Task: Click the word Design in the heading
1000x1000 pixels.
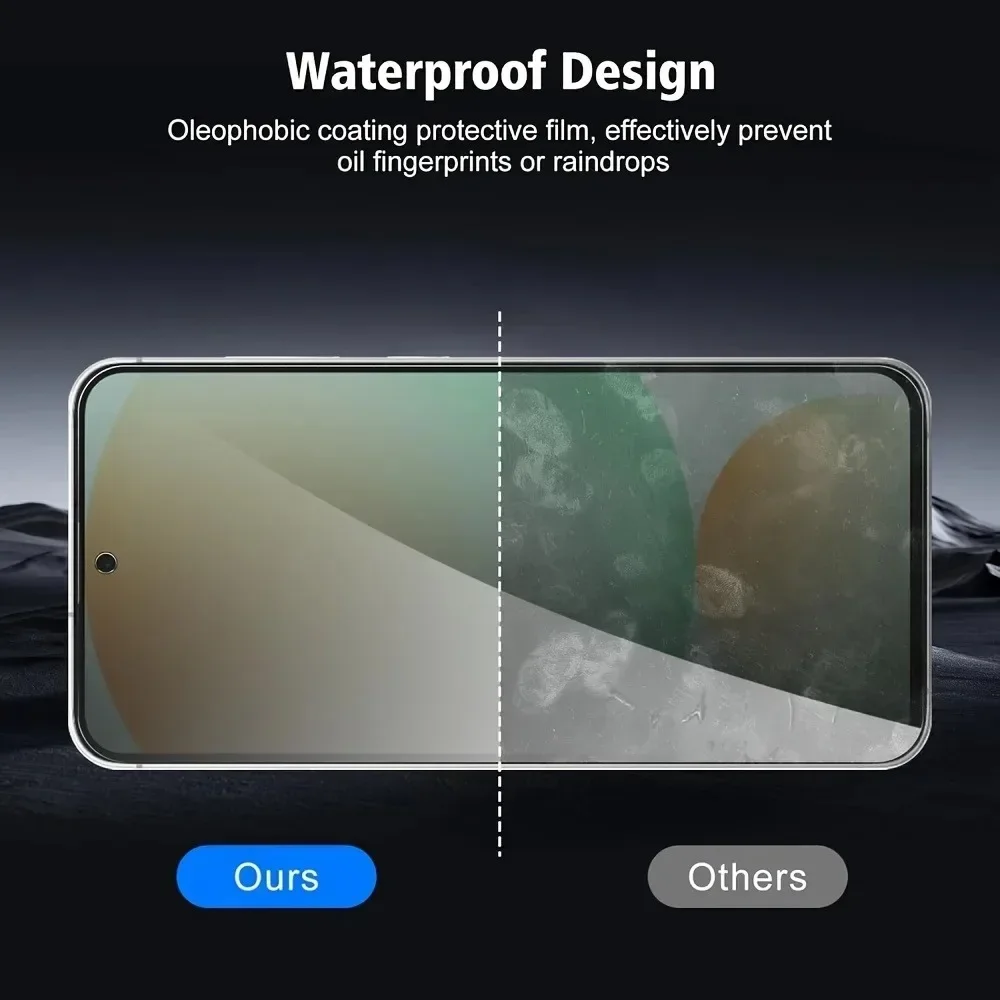Action: click(x=638, y=71)
